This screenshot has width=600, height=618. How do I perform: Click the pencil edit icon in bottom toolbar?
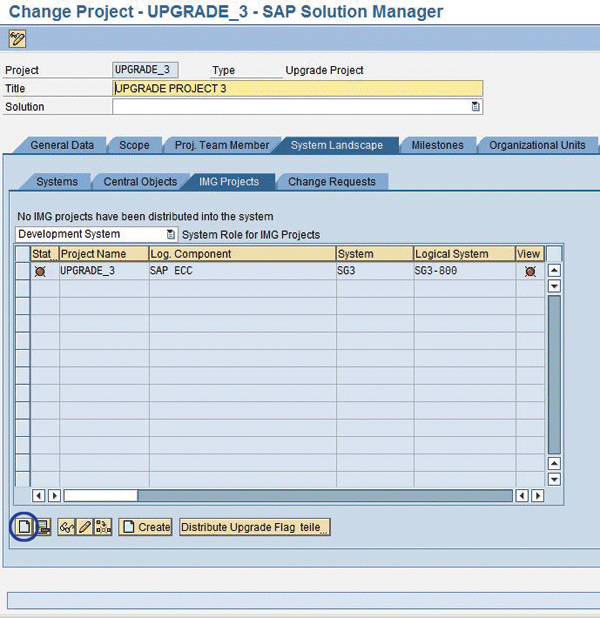(85, 526)
